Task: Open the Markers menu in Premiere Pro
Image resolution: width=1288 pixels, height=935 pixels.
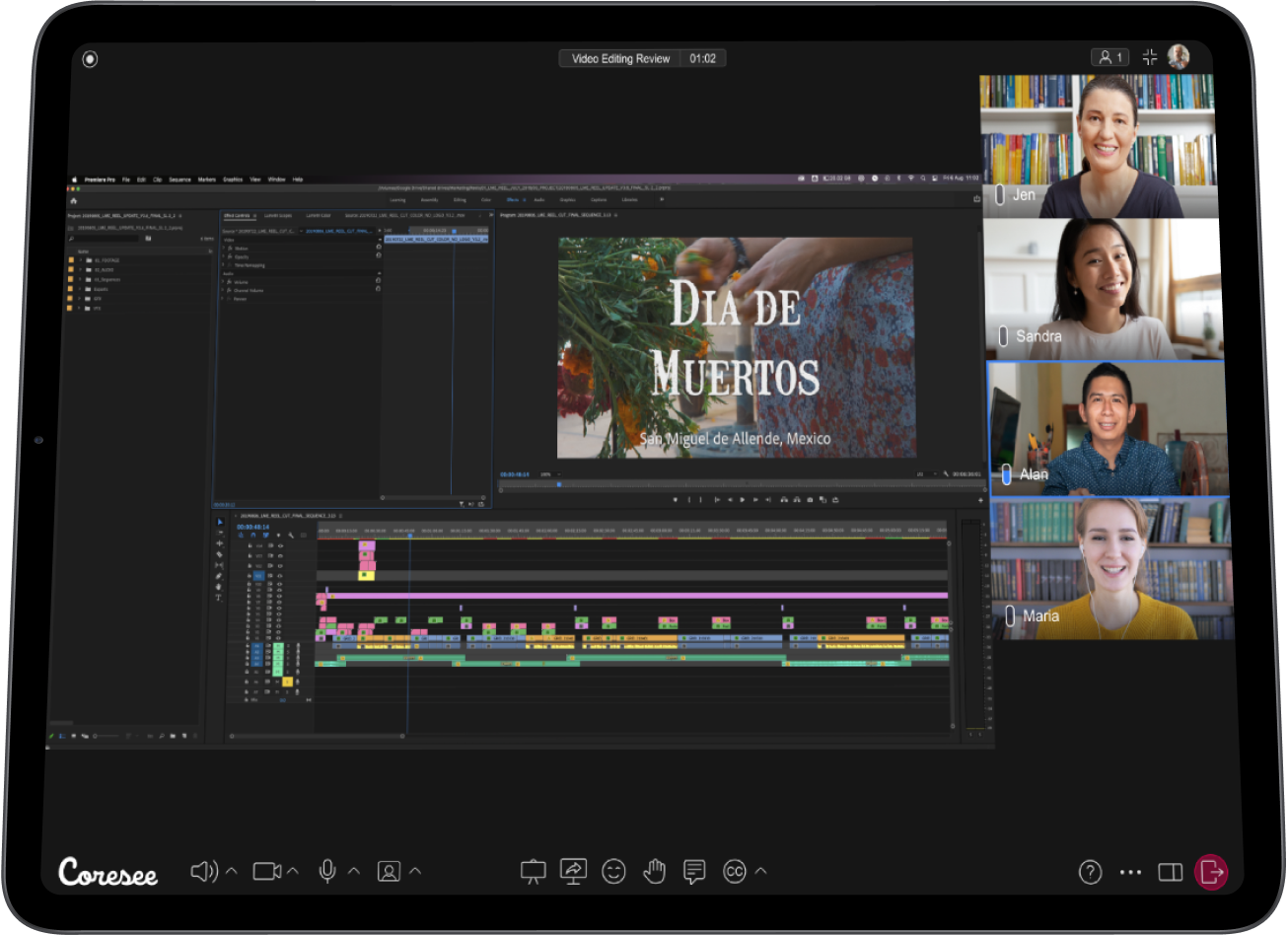Action: click(x=207, y=180)
